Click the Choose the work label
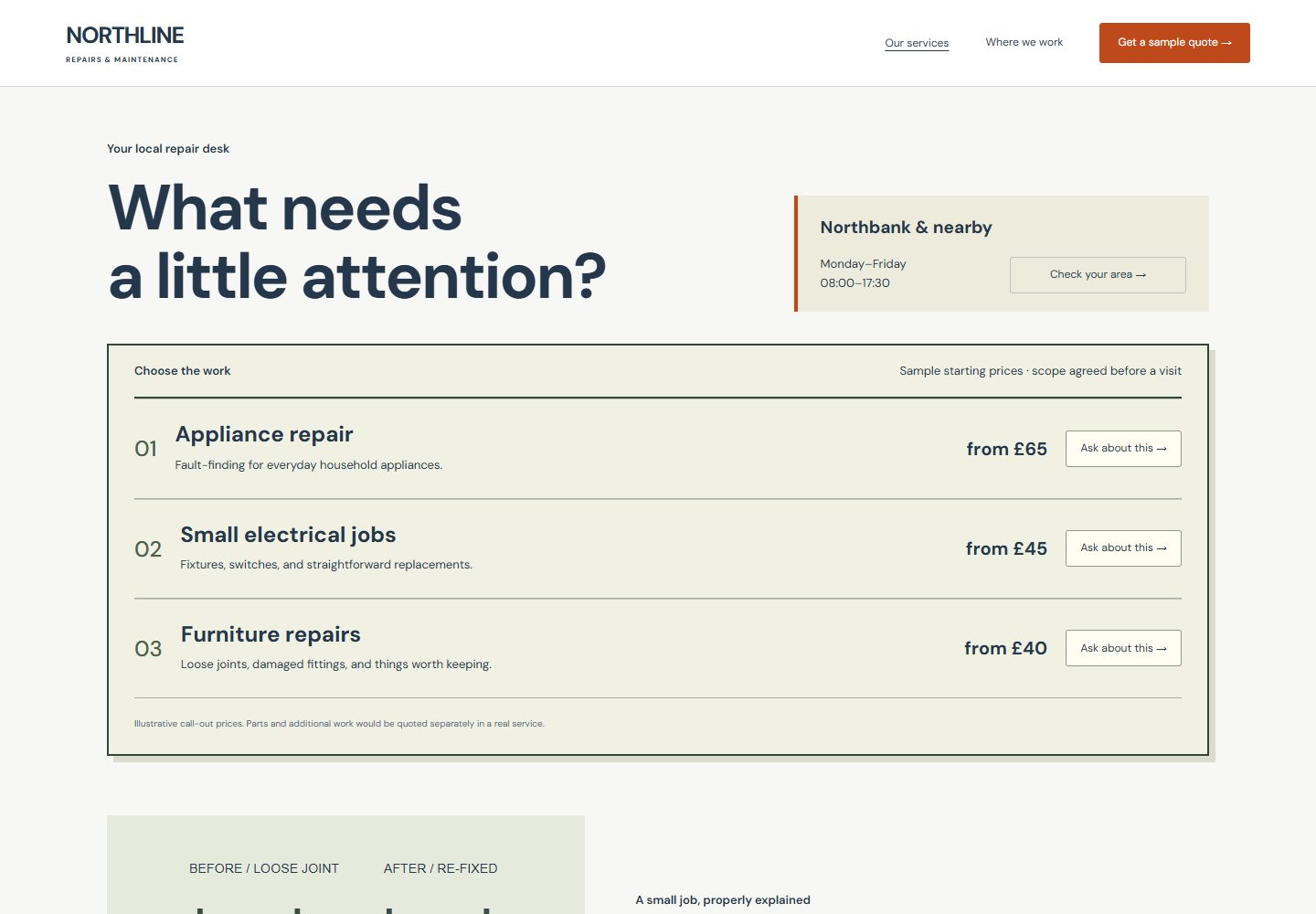The width and height of the screenshot is (1316, 914). pyautogui.click(x=182, y=371)
